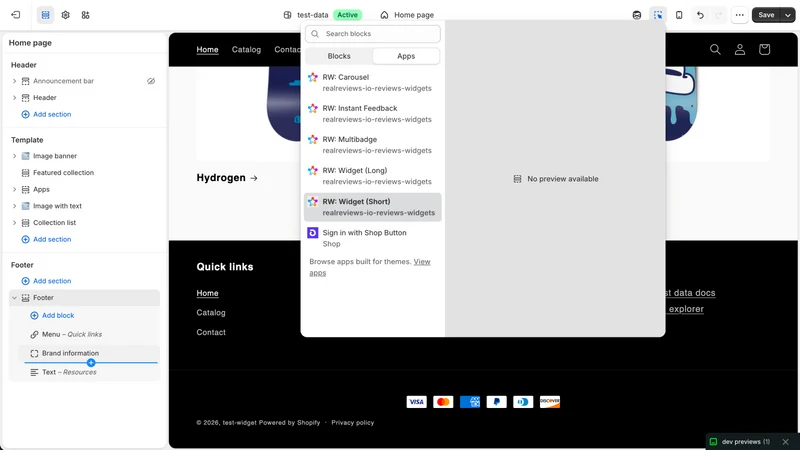This screenshot has width=800, height=450.
Task: Click Home in the storefront navigation
Action: (207, 49)
